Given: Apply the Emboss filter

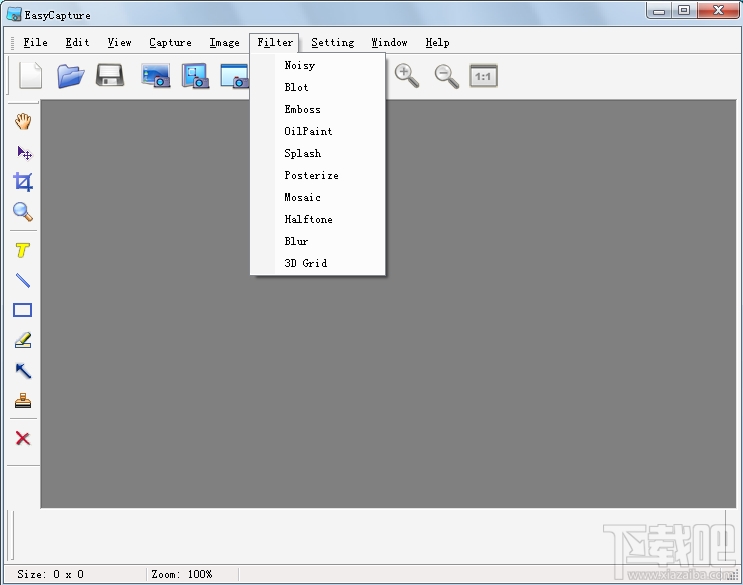Looking at the screenshot, I should (317, 109).
